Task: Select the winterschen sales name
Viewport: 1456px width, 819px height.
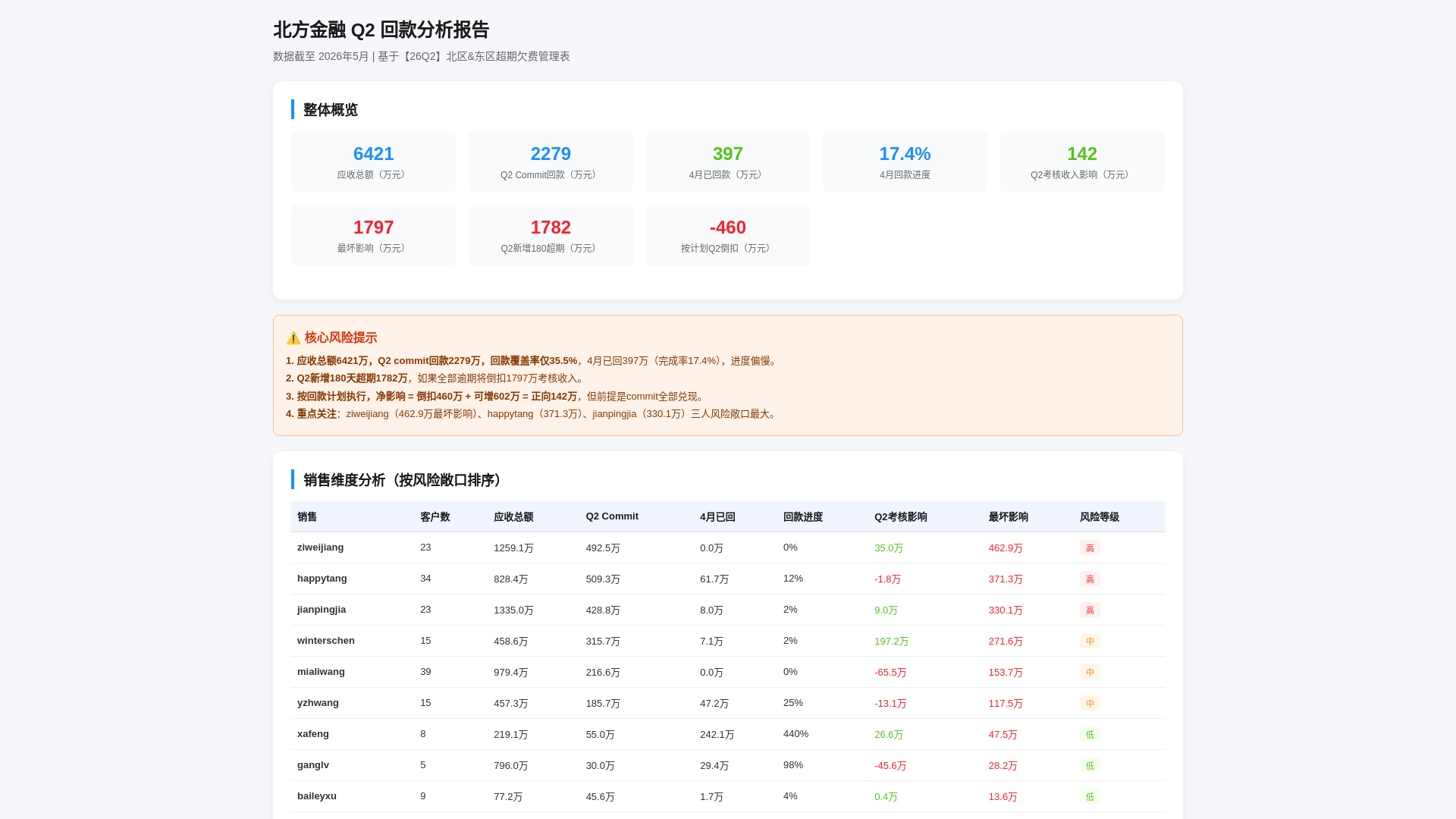Action: click(326, 641)
